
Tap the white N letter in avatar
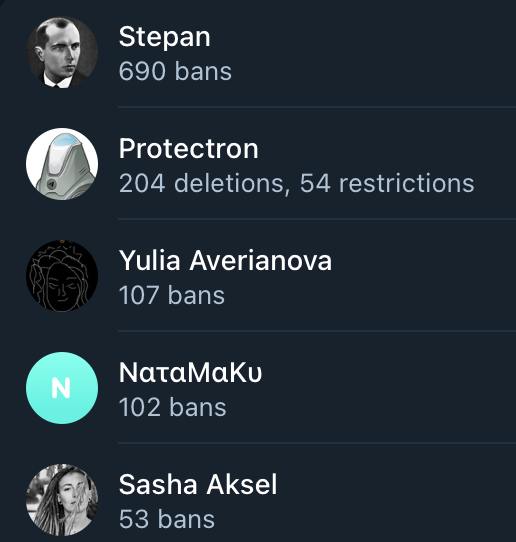tap(61, 388)
